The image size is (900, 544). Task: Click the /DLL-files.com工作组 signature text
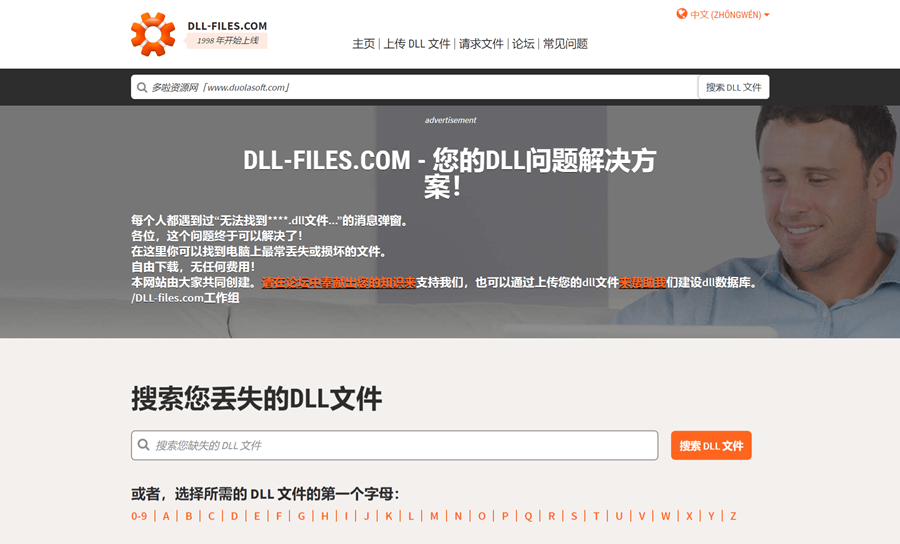[x=185, y=298]
